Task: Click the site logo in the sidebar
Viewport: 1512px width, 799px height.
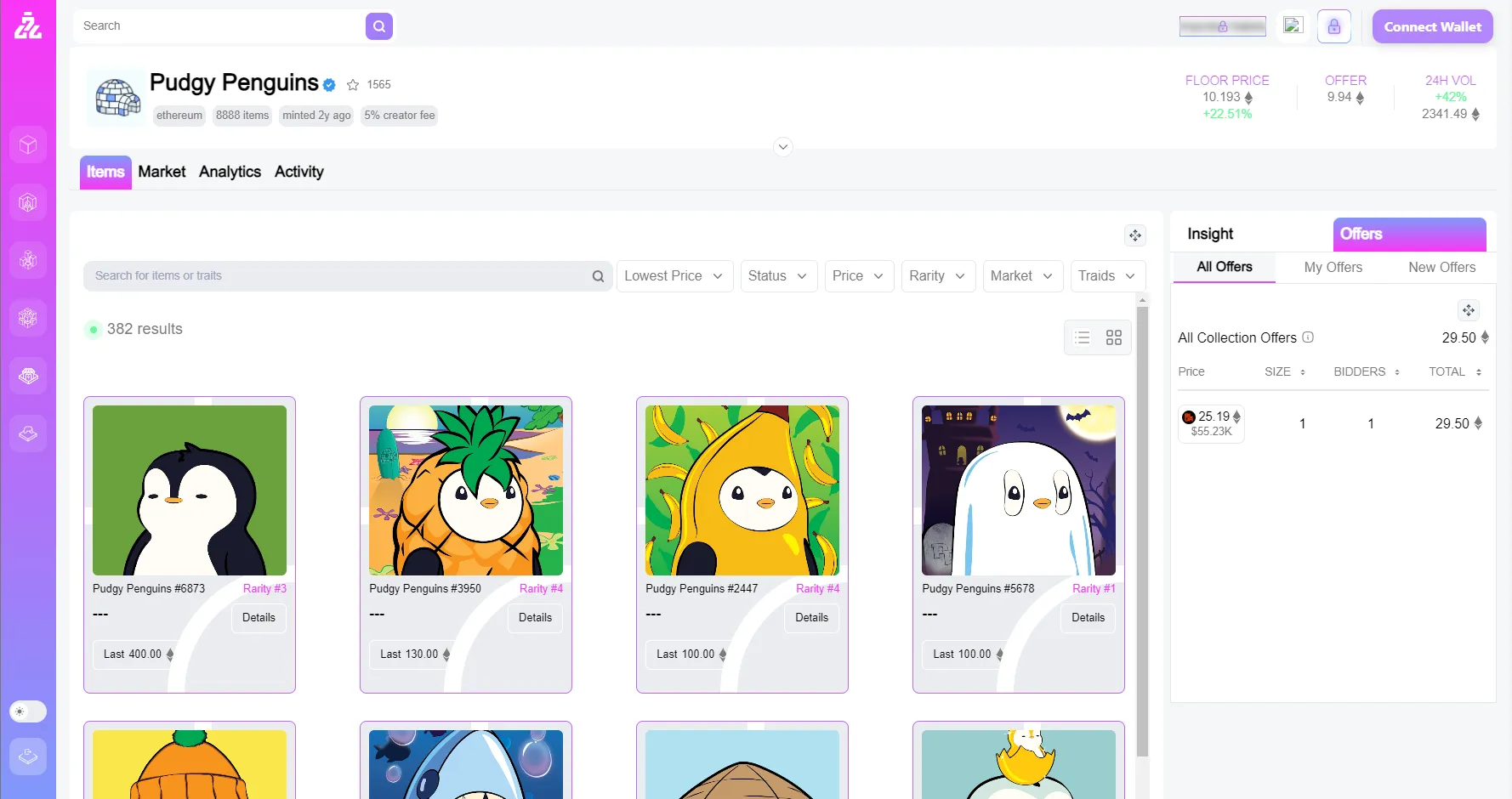Action: 28,26
